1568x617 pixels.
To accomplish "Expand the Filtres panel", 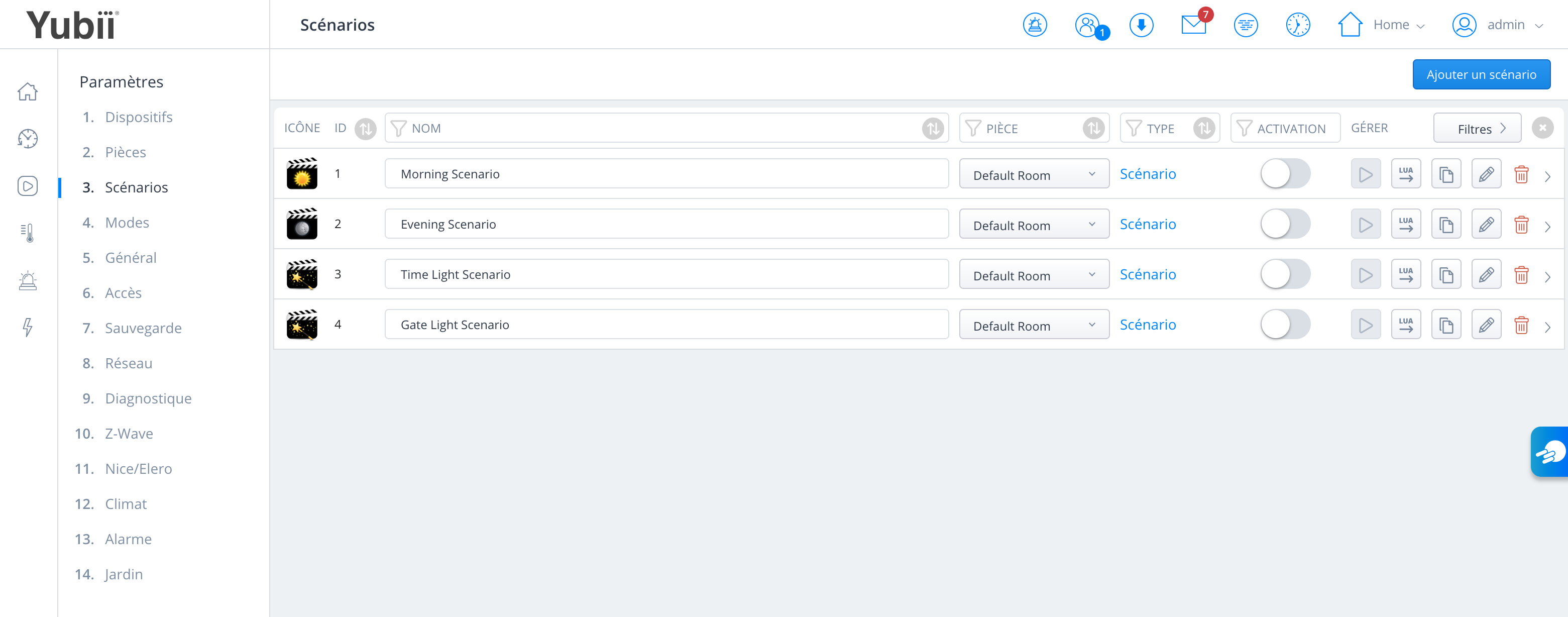I will [1477, 129].
